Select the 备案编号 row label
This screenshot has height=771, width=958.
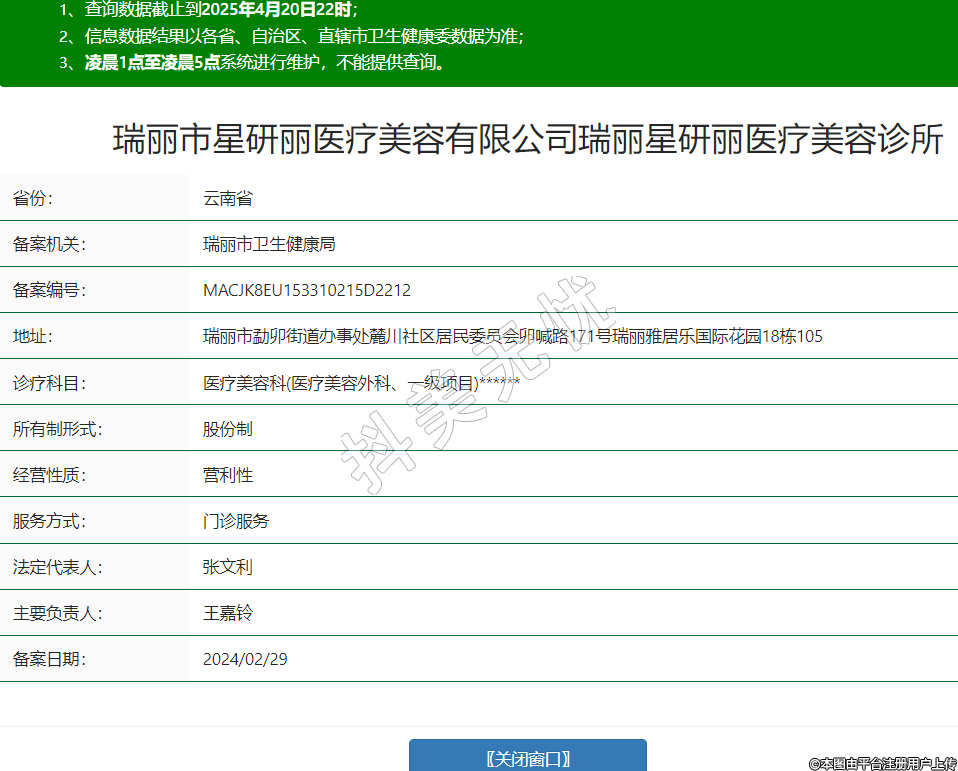[48, 290]
